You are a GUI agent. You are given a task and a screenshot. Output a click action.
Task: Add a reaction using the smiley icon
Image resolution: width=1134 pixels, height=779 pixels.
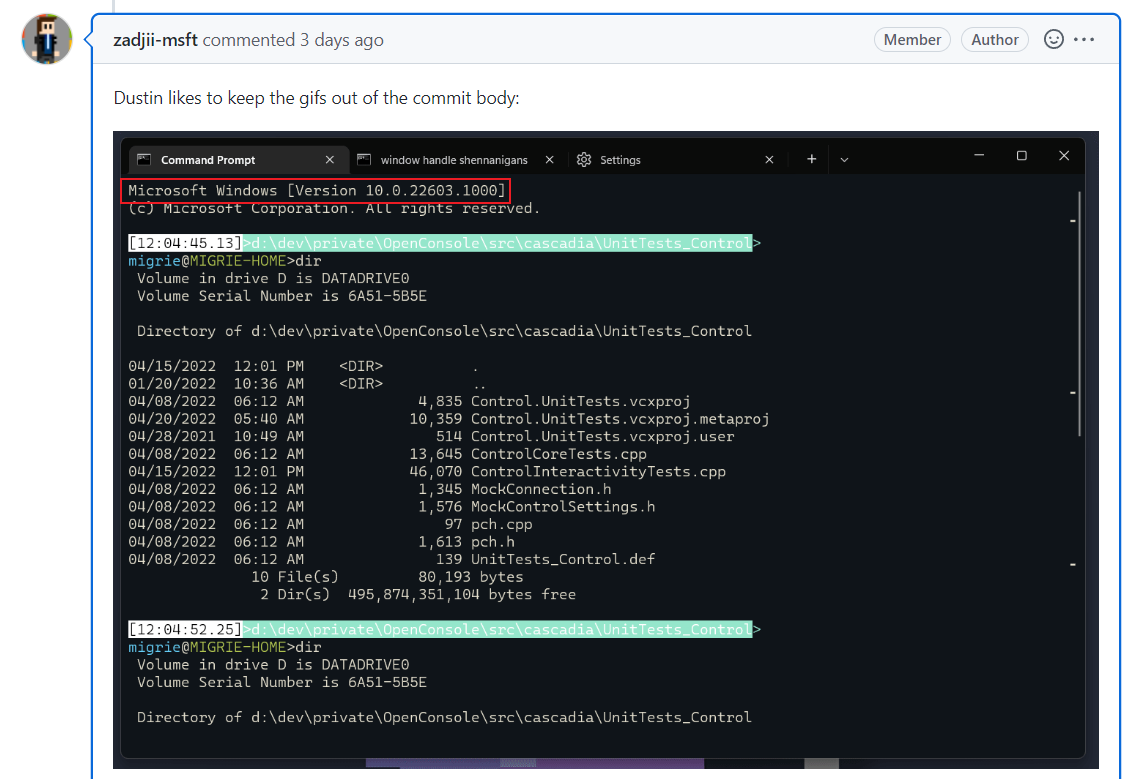click(x=1053, y=39)
